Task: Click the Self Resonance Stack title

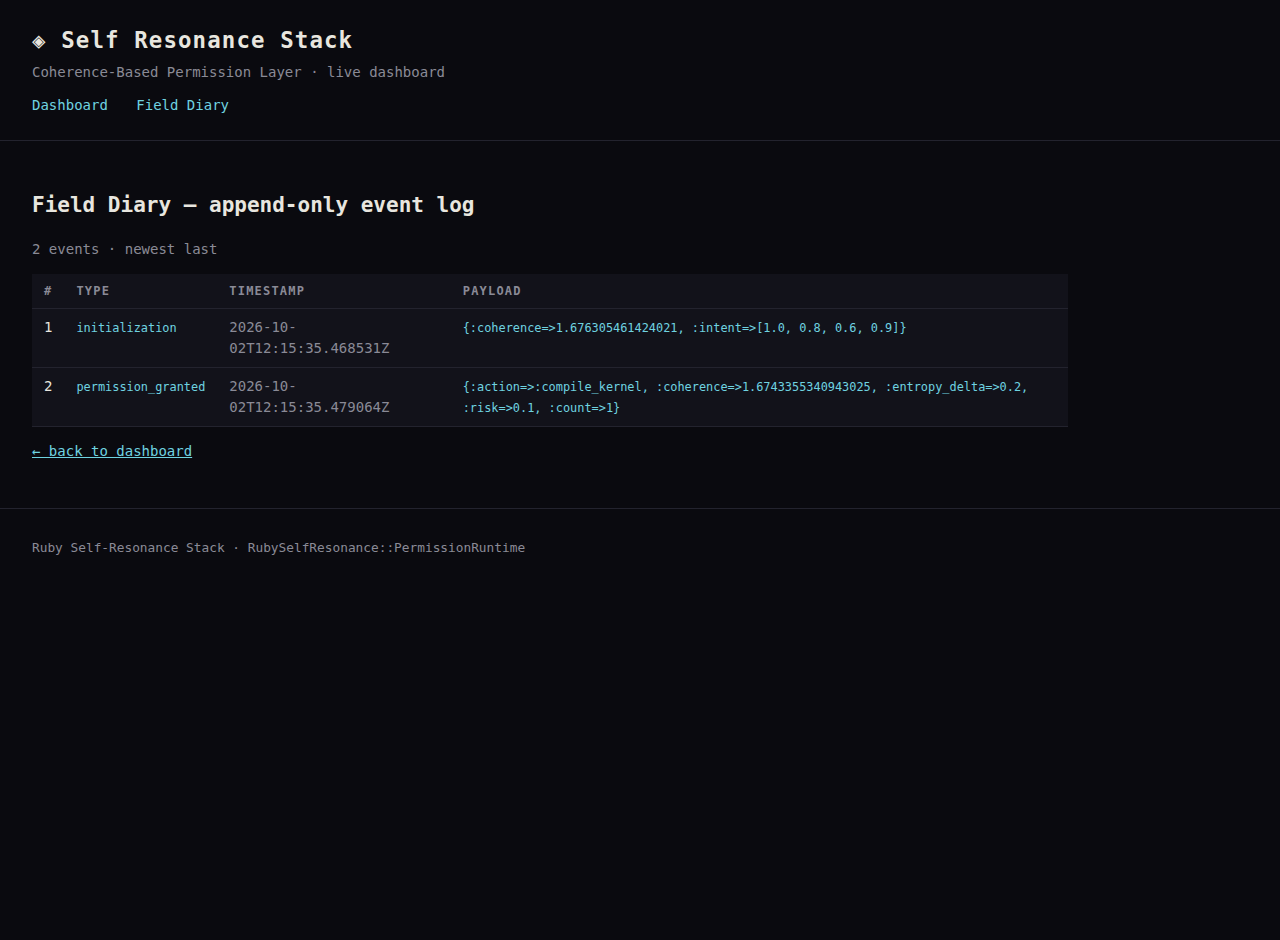Action: (x=207, y=40)
